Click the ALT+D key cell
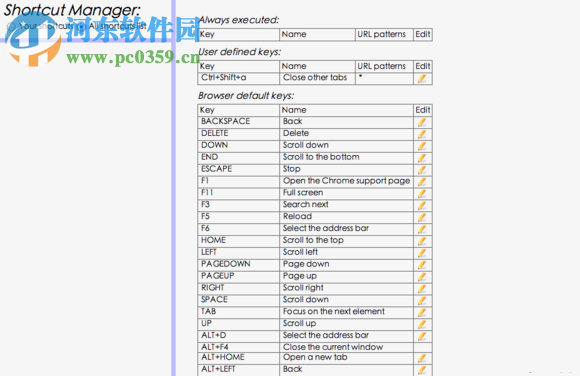 [x=239, y=336]
